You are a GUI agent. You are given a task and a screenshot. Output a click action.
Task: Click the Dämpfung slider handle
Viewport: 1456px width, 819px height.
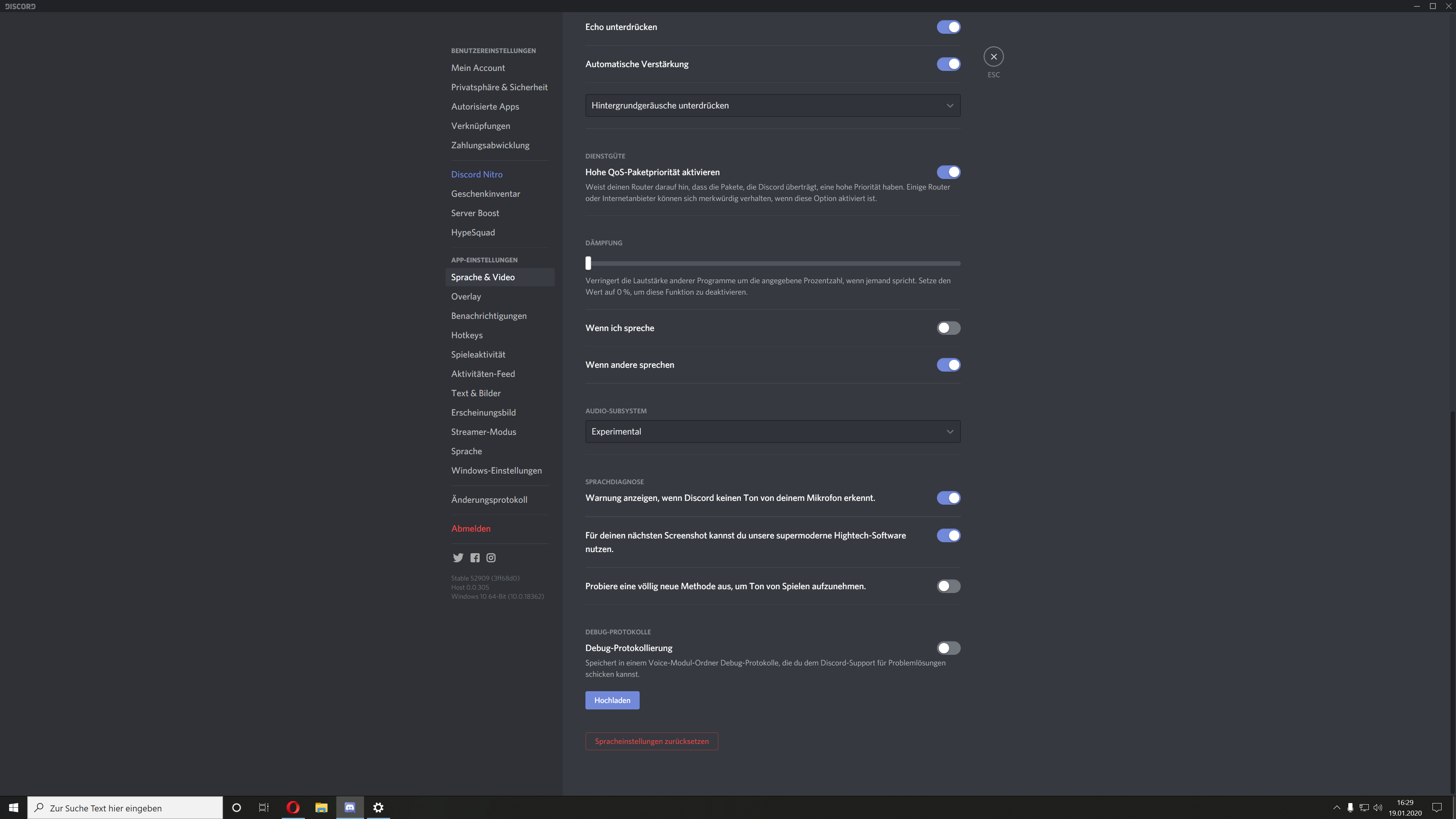[588, 263]
